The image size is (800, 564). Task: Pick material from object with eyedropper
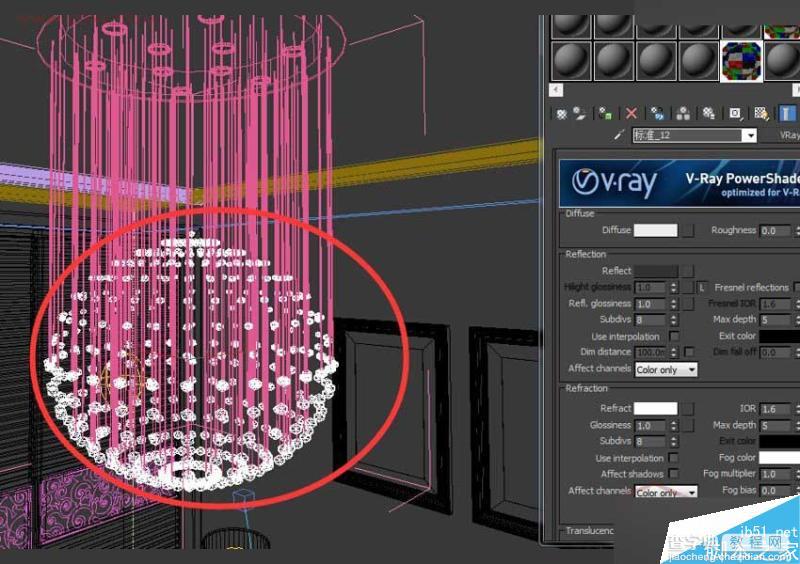pos(619,135)
